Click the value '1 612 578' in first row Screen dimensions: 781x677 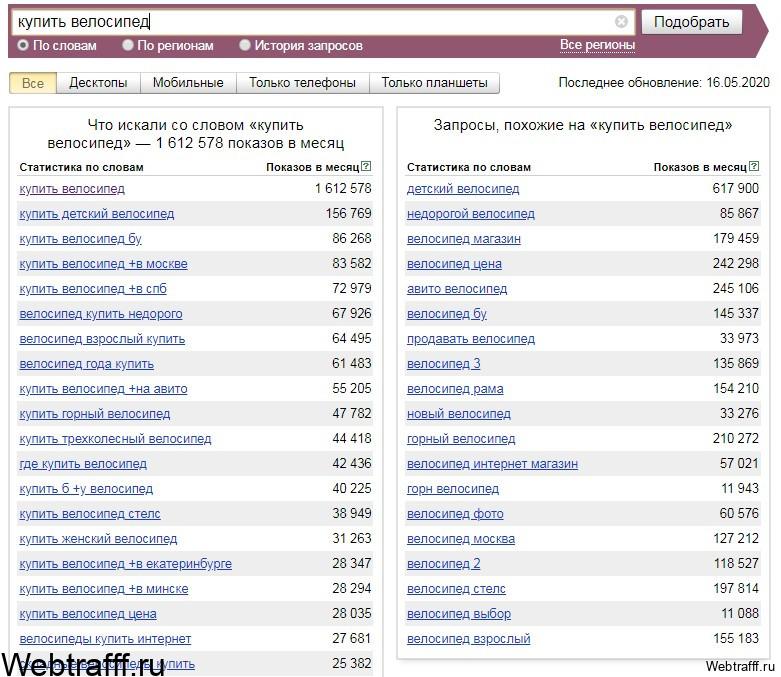pos(343,189)
